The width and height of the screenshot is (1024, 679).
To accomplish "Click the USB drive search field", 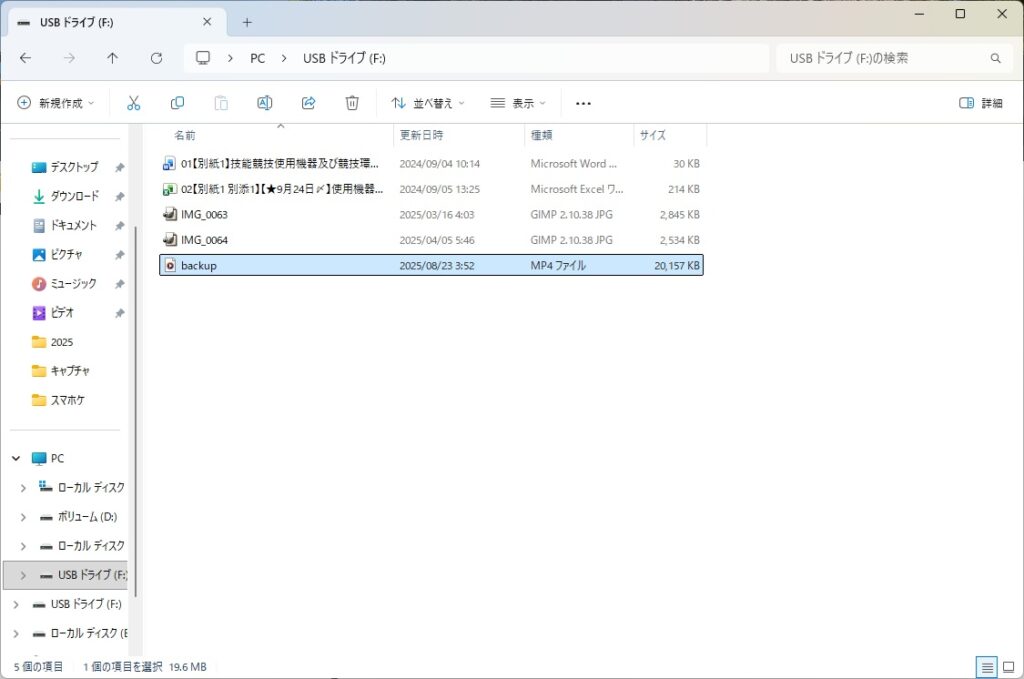I will tap(885, 58).
